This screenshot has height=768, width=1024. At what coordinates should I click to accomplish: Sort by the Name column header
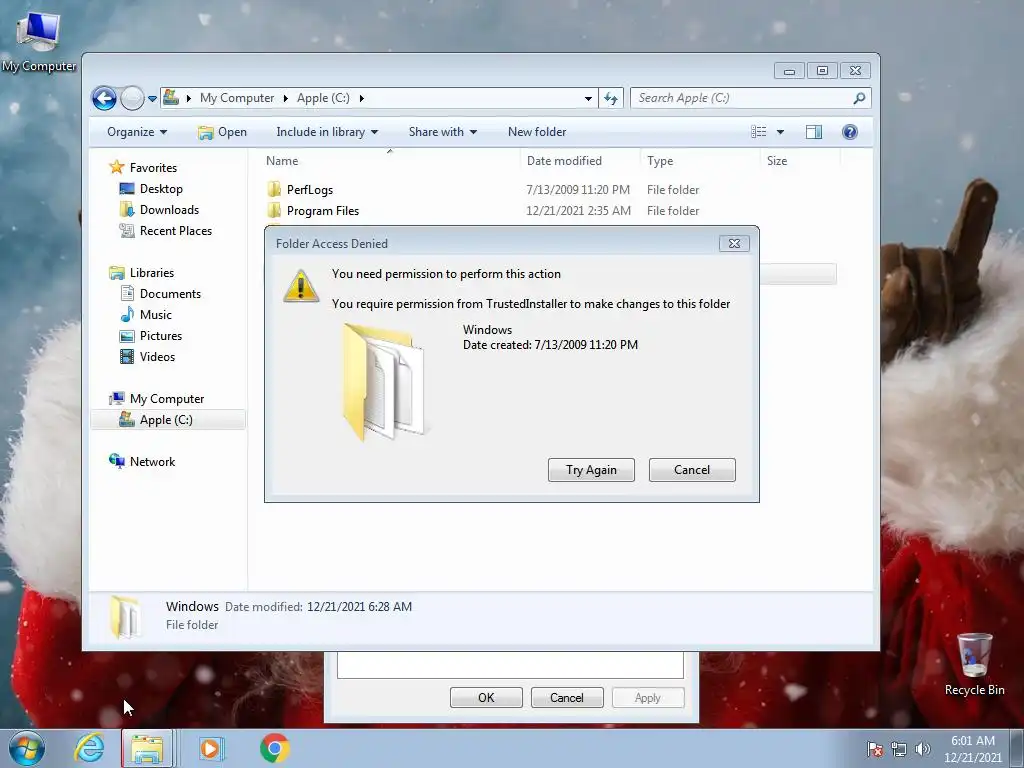[390, 161]
